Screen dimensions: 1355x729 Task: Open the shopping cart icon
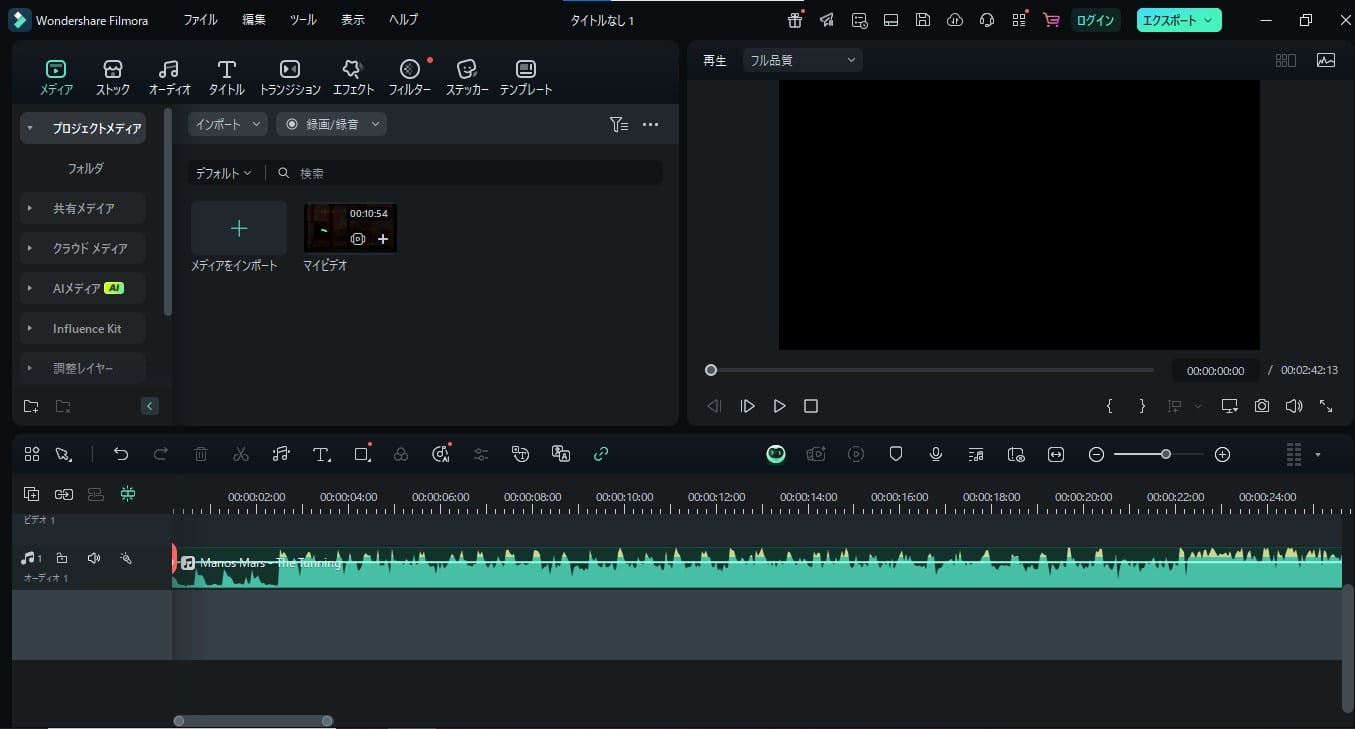1051,20
